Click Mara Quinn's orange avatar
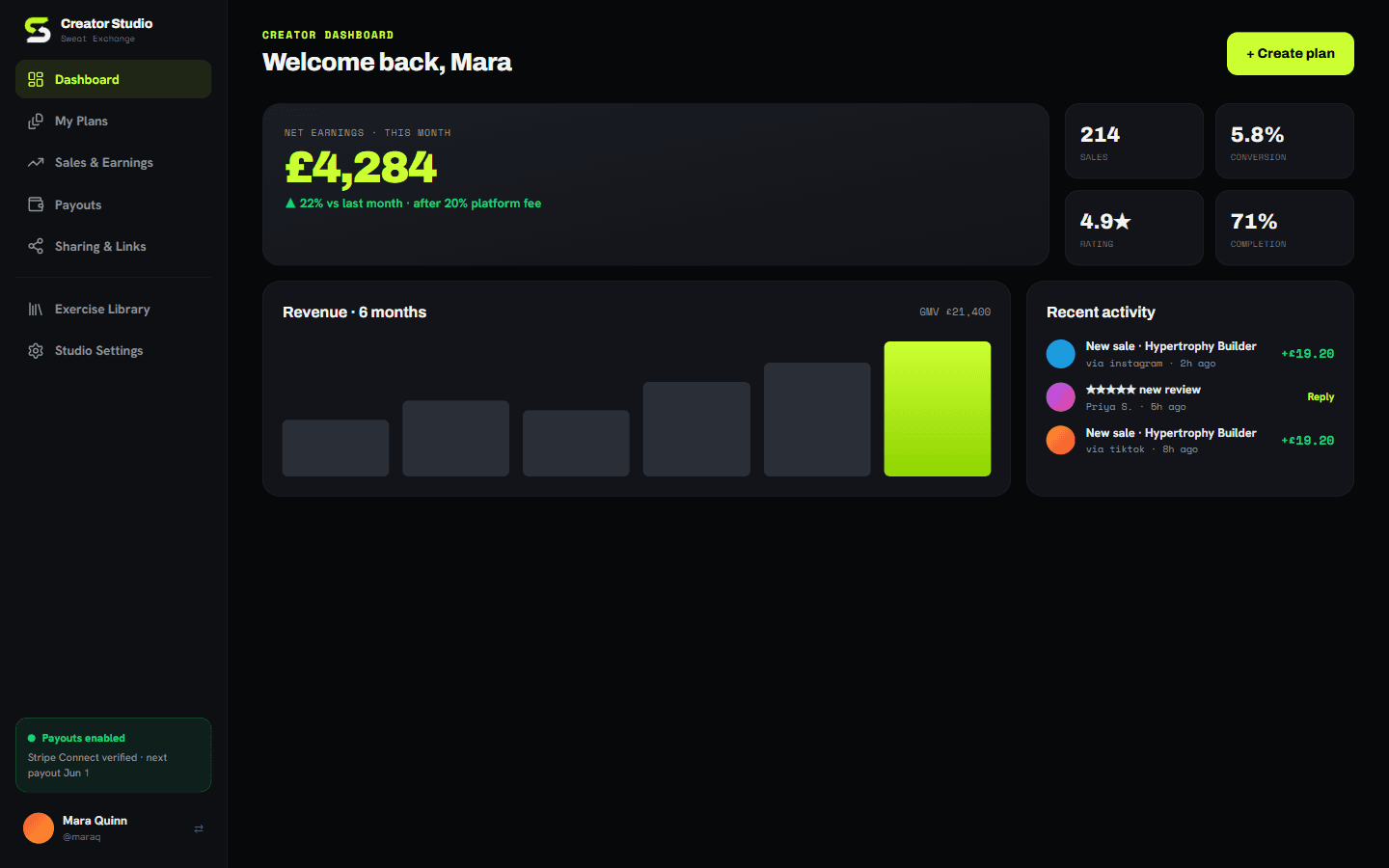Screen dimensions: 1389x868 pyautogui.click(x=39, y=827)
